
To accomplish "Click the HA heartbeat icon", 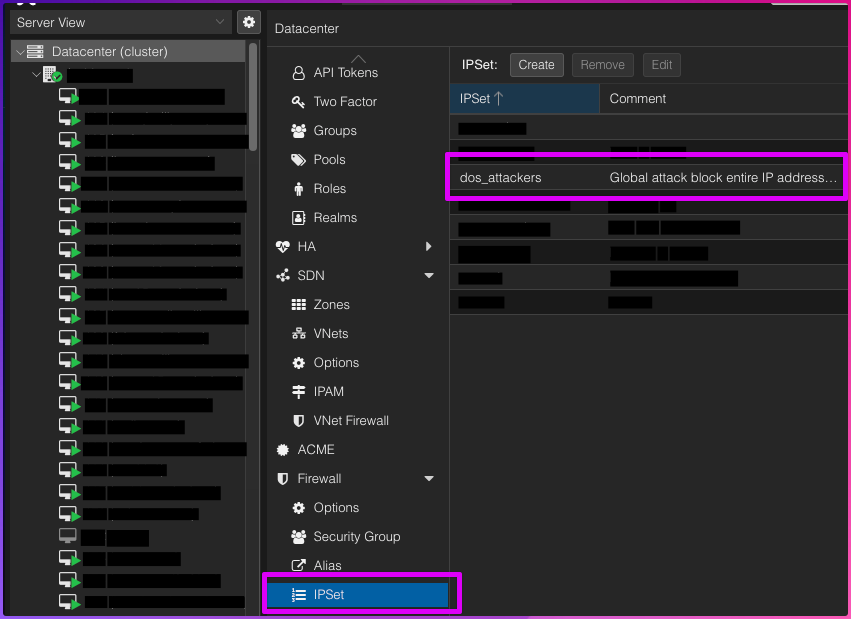I will tap(282, 247).
